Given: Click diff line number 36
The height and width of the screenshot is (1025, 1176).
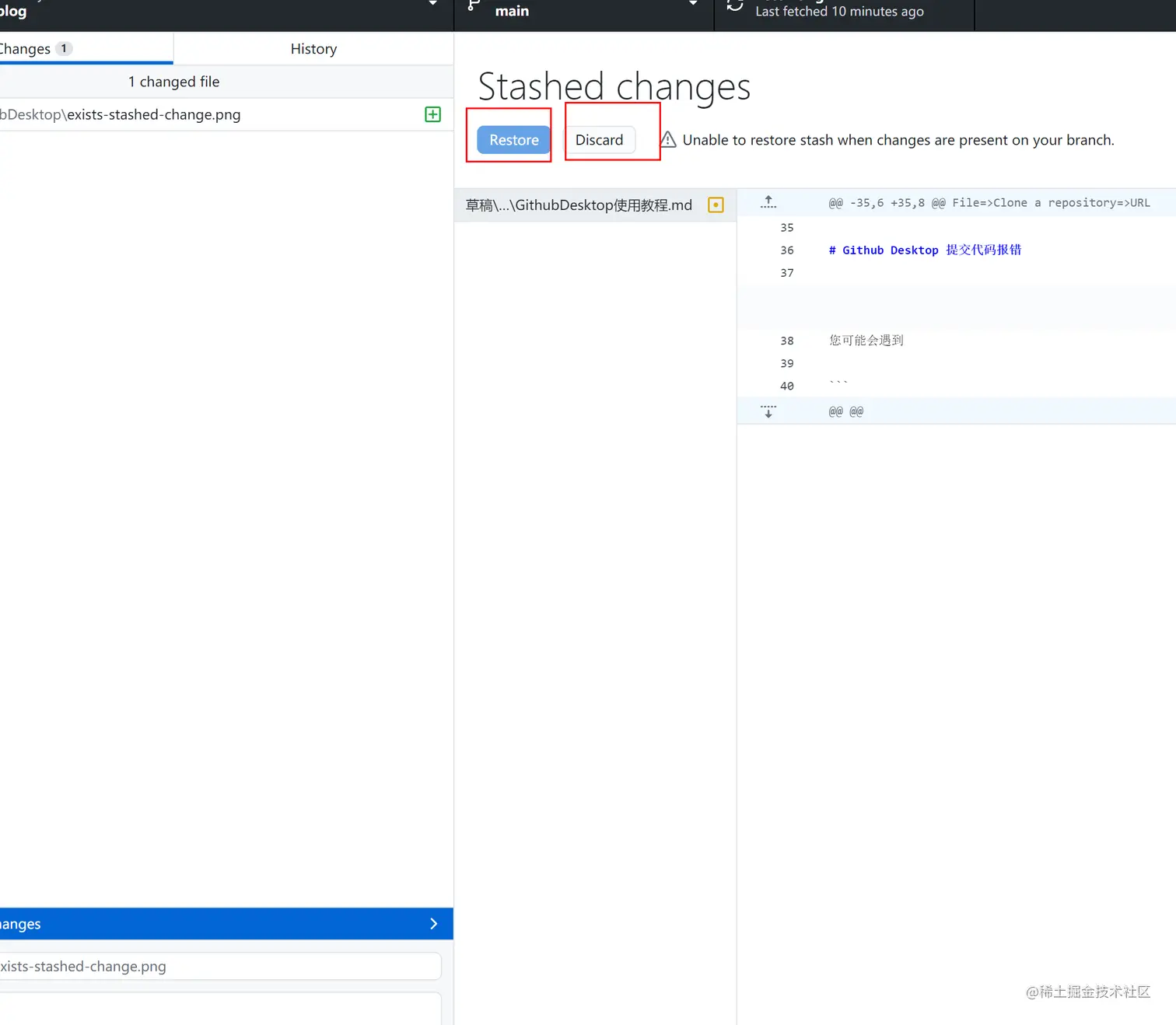Looking at the screenshot, I should click(787, 250).
